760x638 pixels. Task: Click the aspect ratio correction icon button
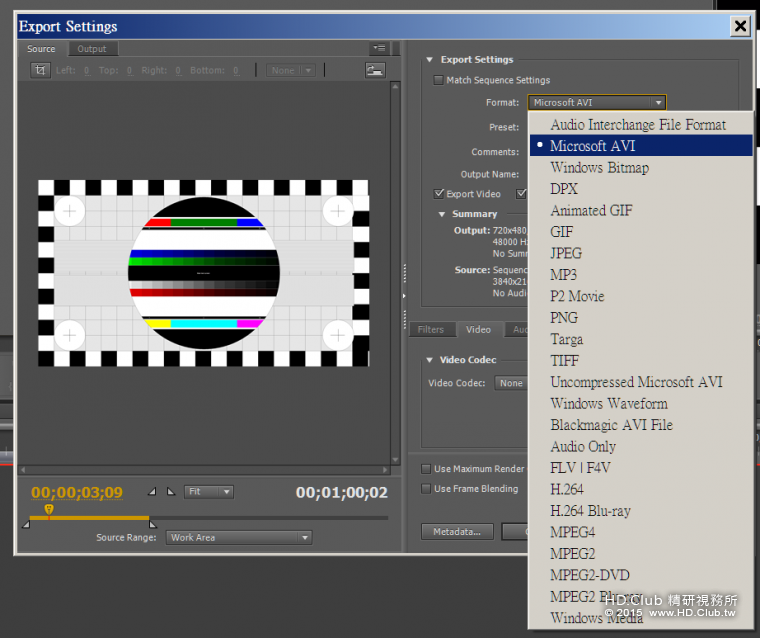pos(375,70)
